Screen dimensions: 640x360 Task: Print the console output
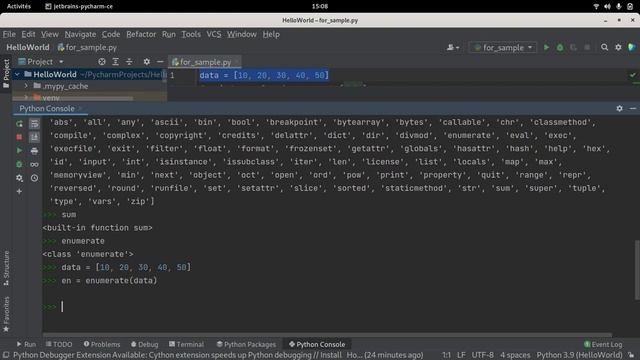click(x=34, y=151)
